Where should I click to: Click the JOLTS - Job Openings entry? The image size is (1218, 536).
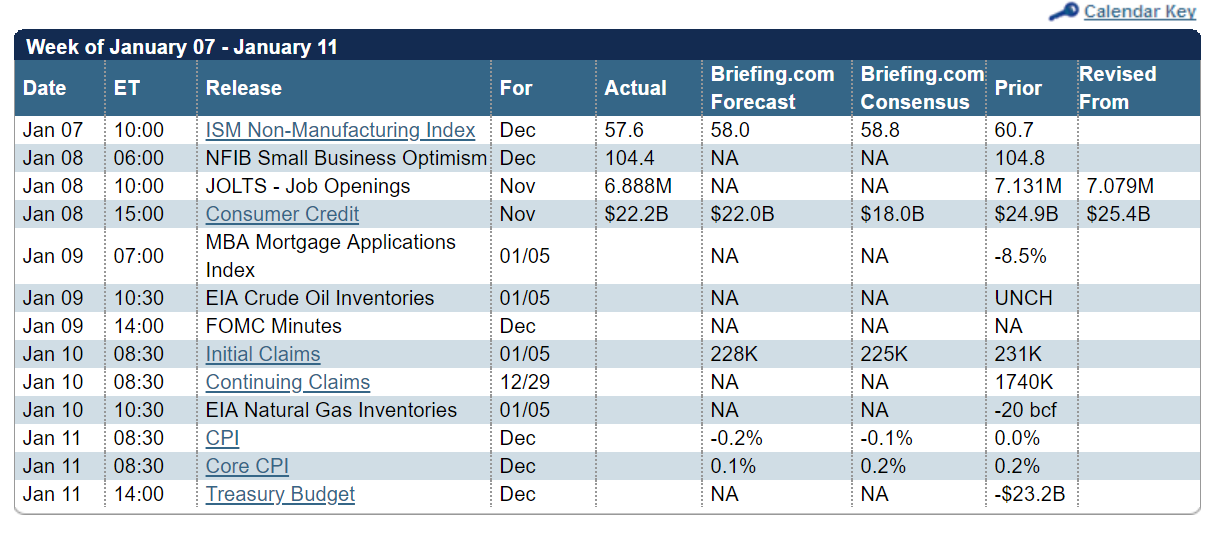(x=308, y=186)
